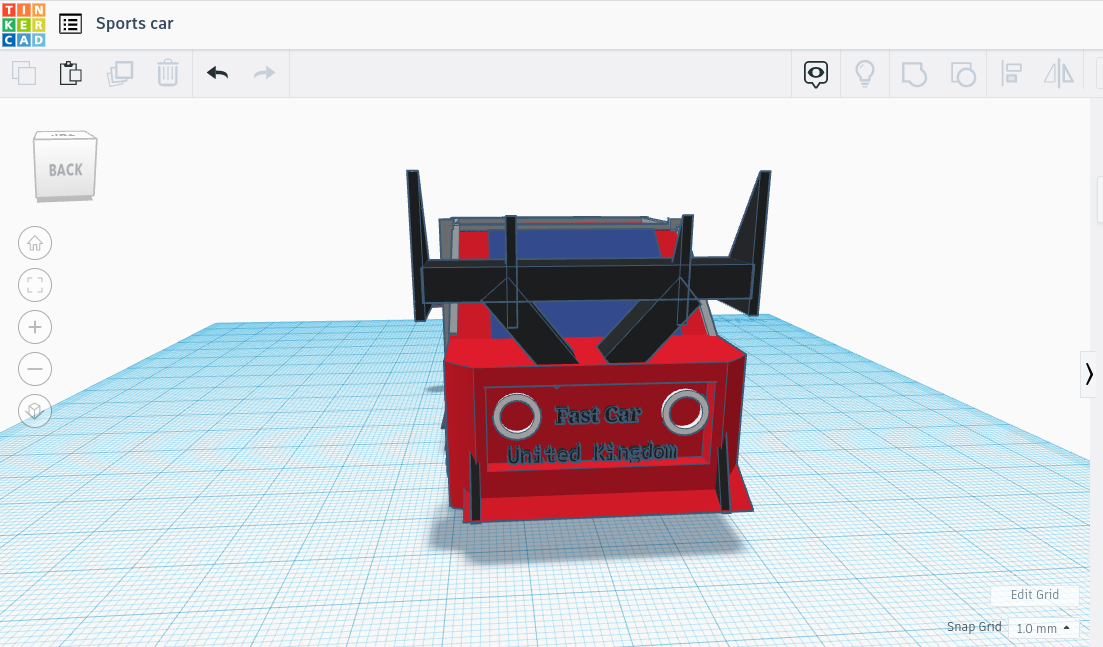Undo the last action
1103x647 pixels.
(x=217, y=73)
